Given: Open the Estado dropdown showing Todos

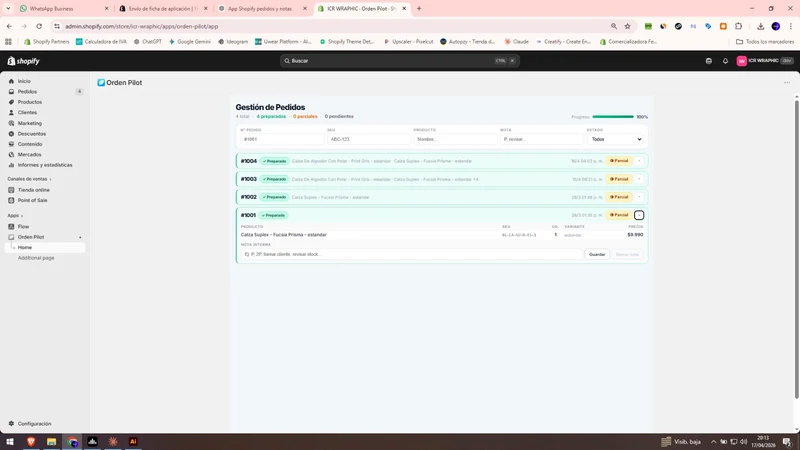Looking at the screenshot, I should 615,139.
